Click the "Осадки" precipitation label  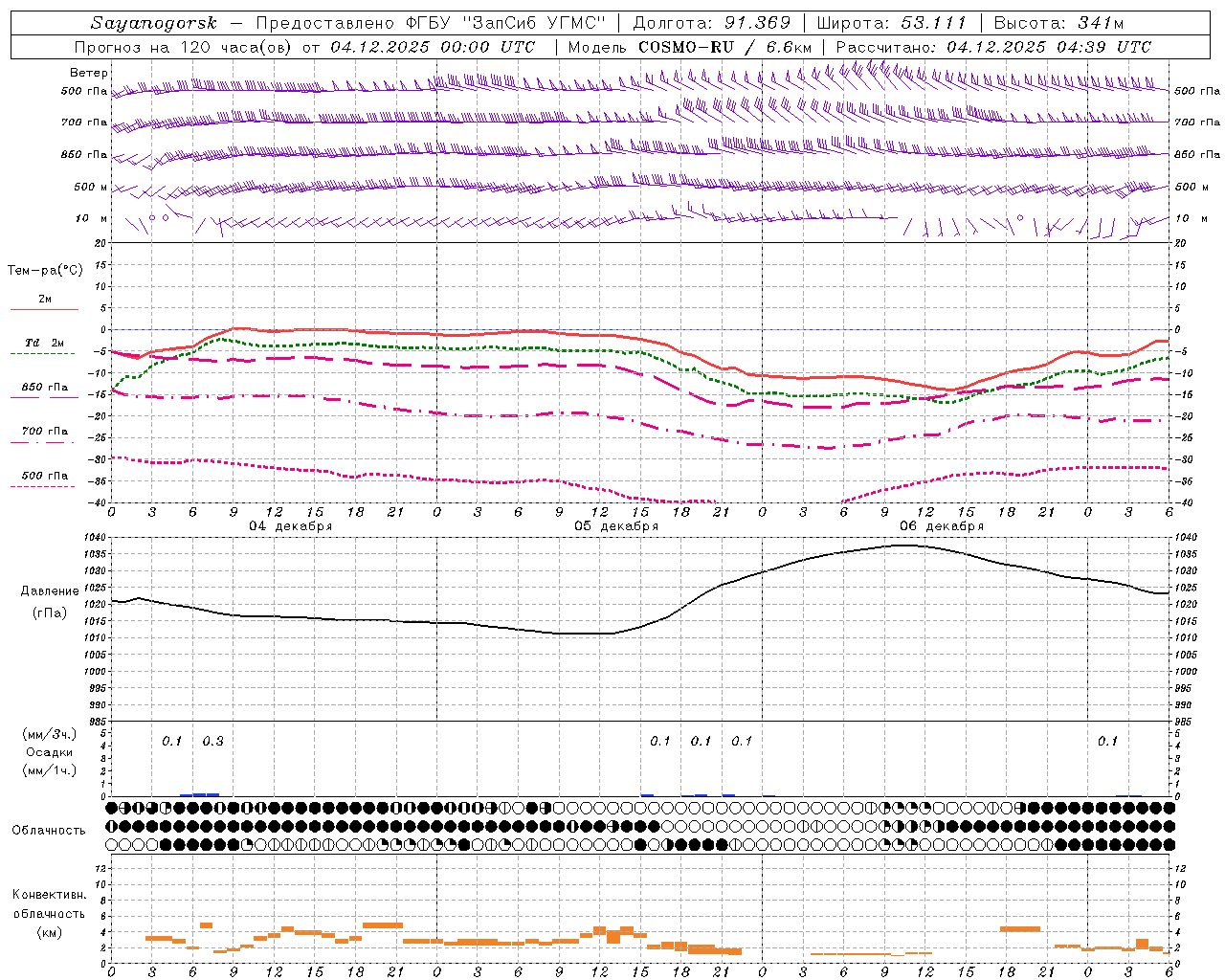click(x=50, y=752)
